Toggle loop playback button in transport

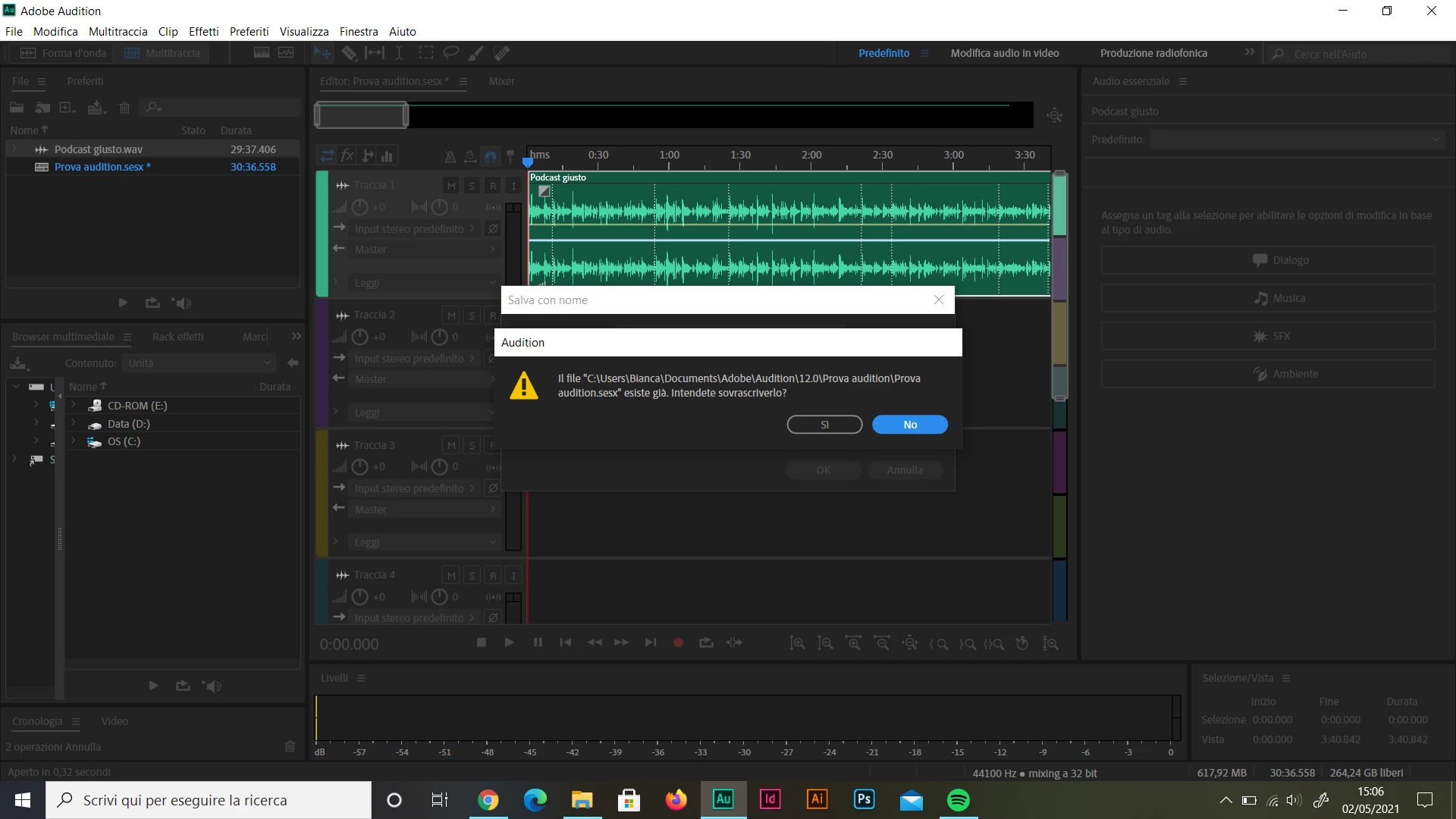pyautogui.click(x=706, y=643)
